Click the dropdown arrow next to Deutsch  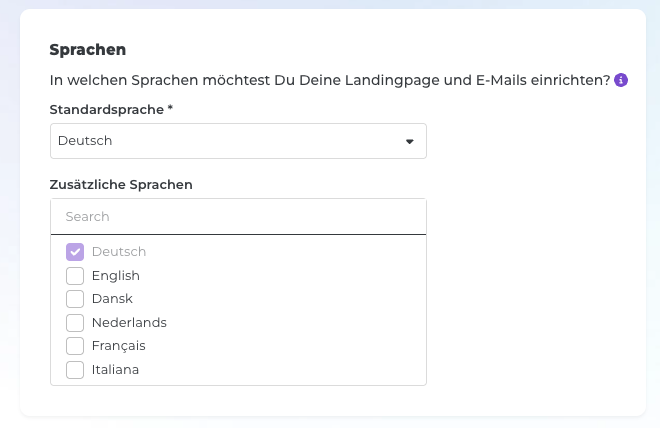point(409,142)
